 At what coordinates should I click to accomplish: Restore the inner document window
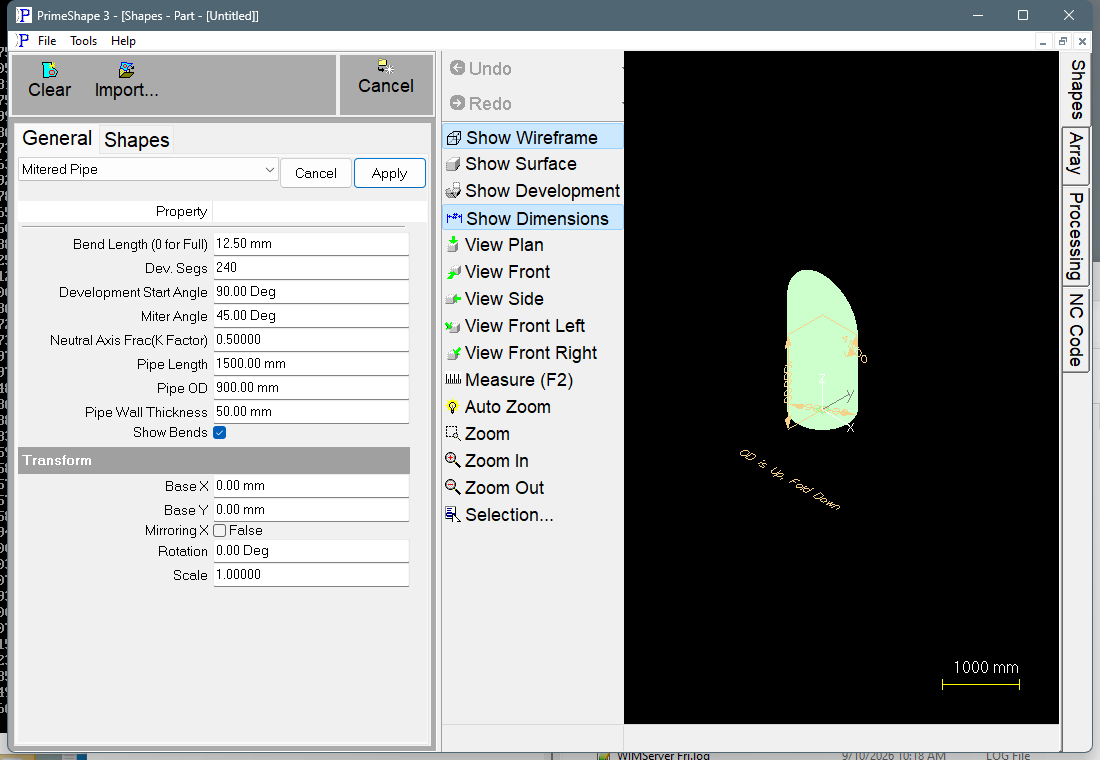(x=1063, y=41)
